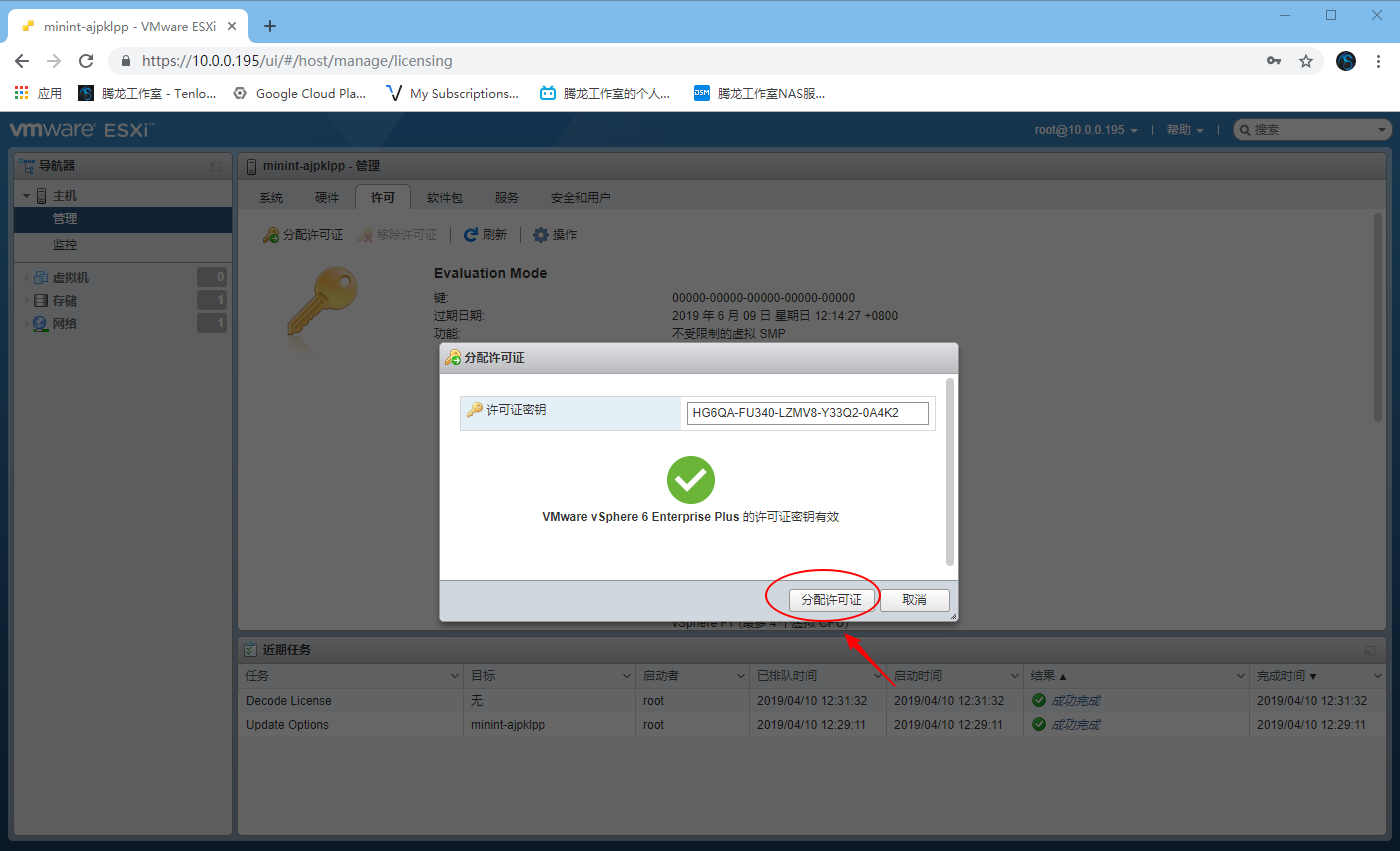This screenshot has height=851, width=1400.
Task: Click the browser address bar URL
Action: (x=297, y=61)
